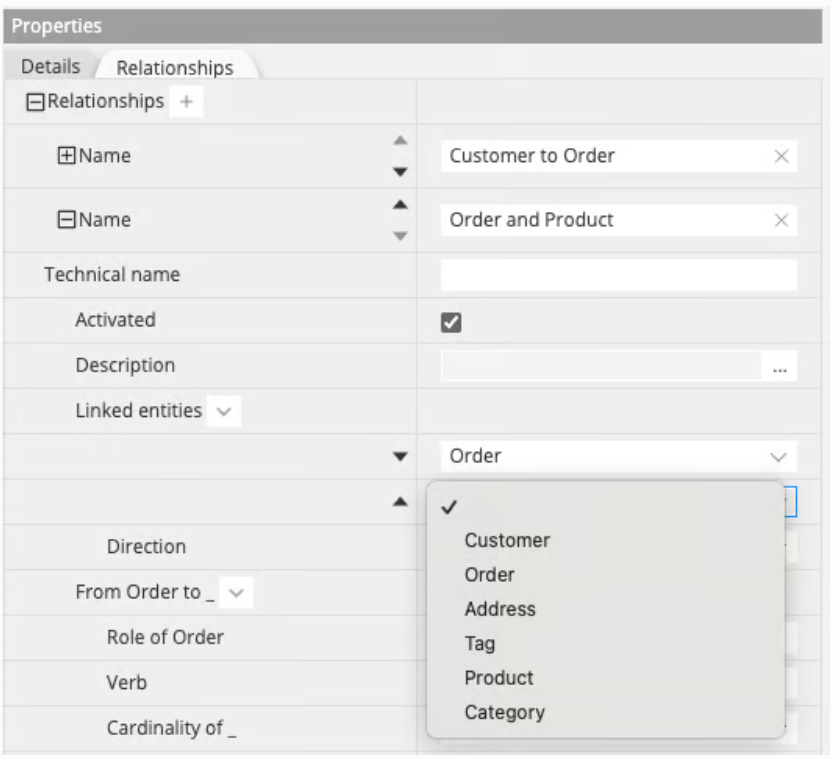The width and height of the screenshot is (833, 759).
Task: Move Order and Product relationship up
Action: 400,205
